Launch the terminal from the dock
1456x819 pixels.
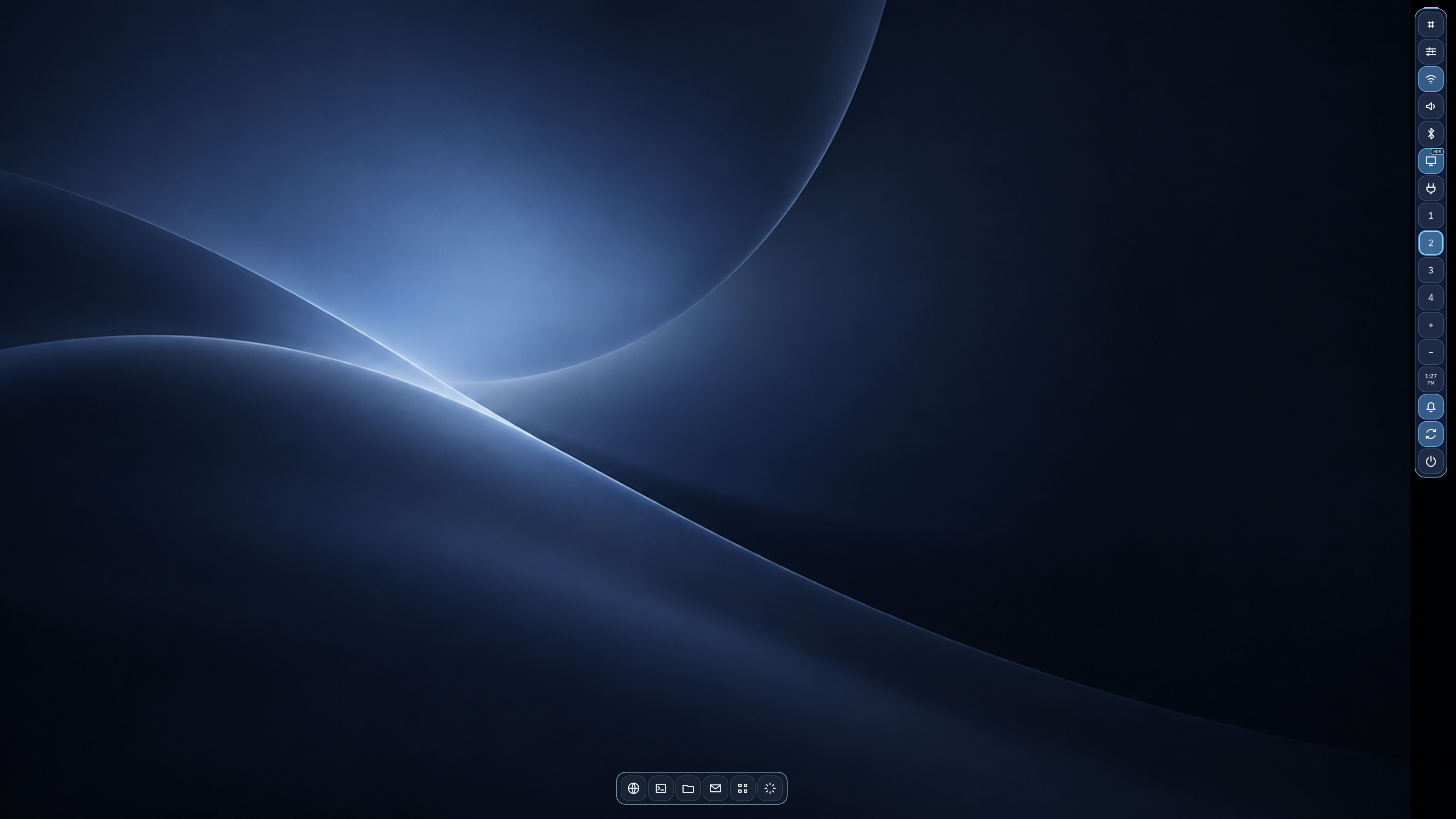(661, 788)
